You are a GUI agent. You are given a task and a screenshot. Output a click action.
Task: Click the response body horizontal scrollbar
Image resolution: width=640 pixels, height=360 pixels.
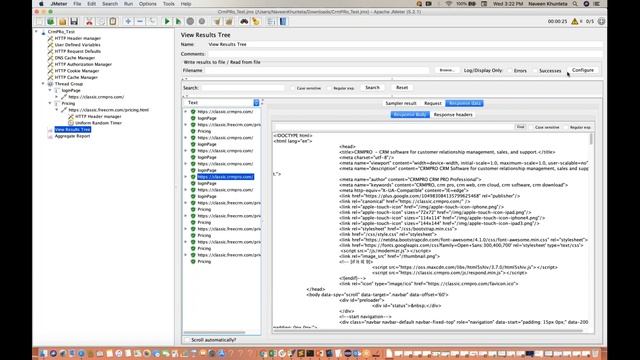pos(427,331)
